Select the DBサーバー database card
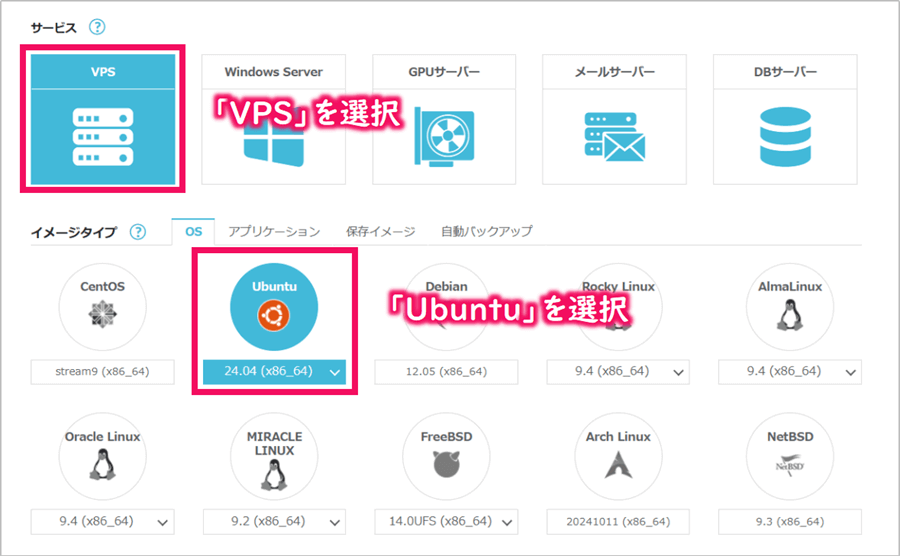900x556 pixels. [x=785, y=119]
